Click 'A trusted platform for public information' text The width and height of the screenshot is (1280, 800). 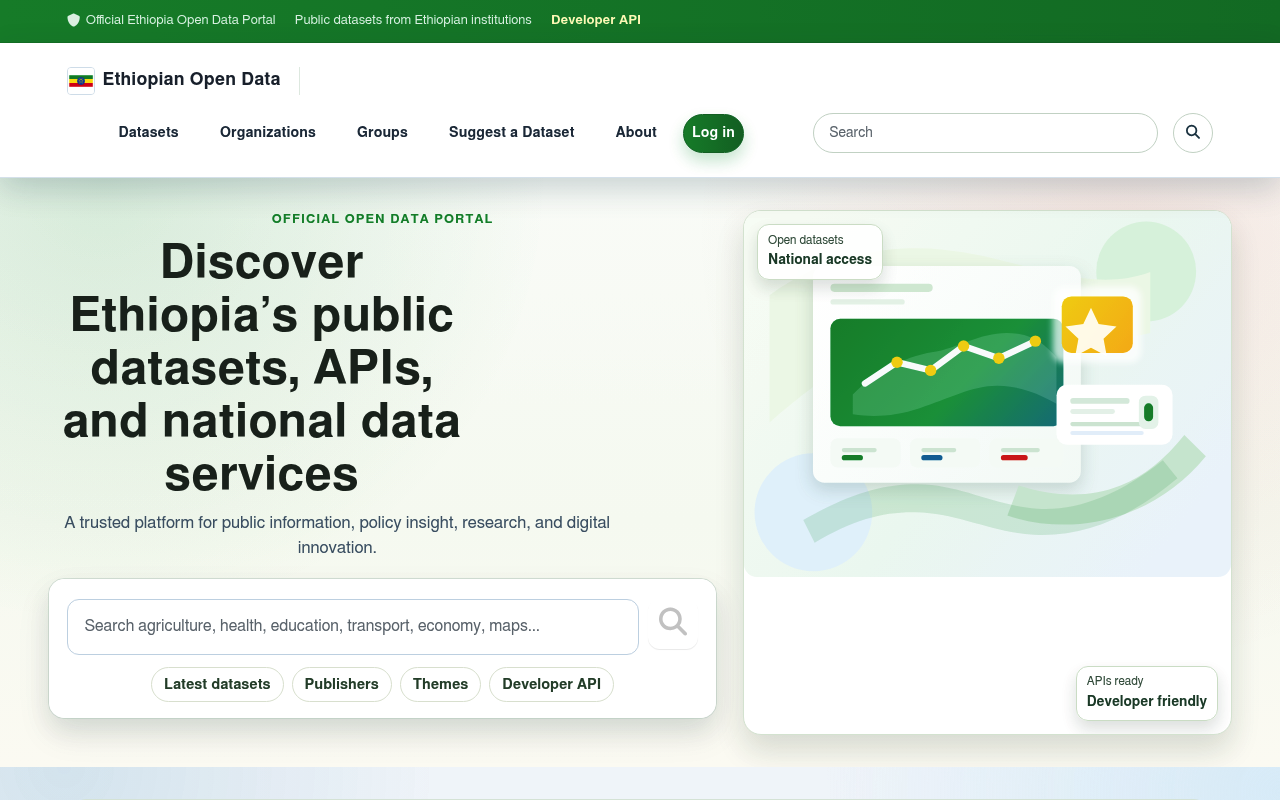pyautogui.click(x=337, y=535)
